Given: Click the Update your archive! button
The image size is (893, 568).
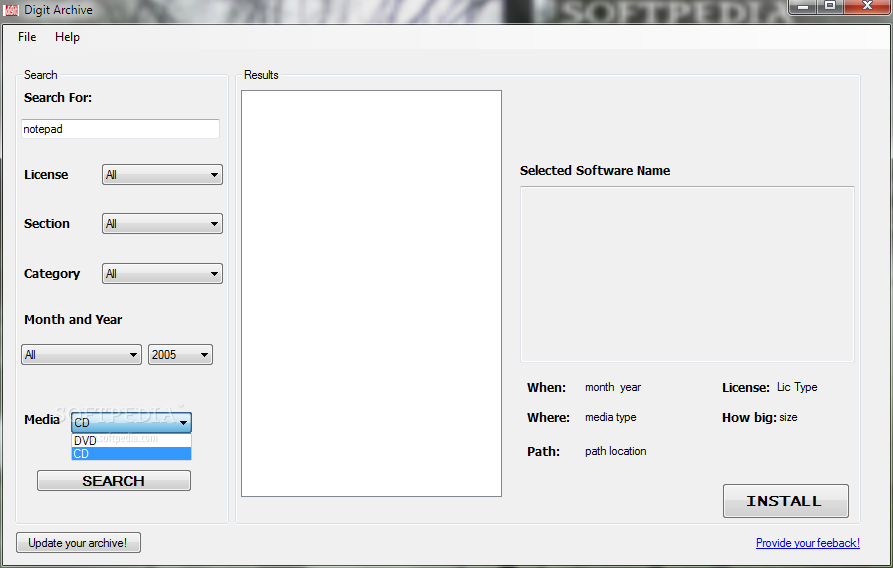Looking at the screenshot, I should click(x=78, y=543).
